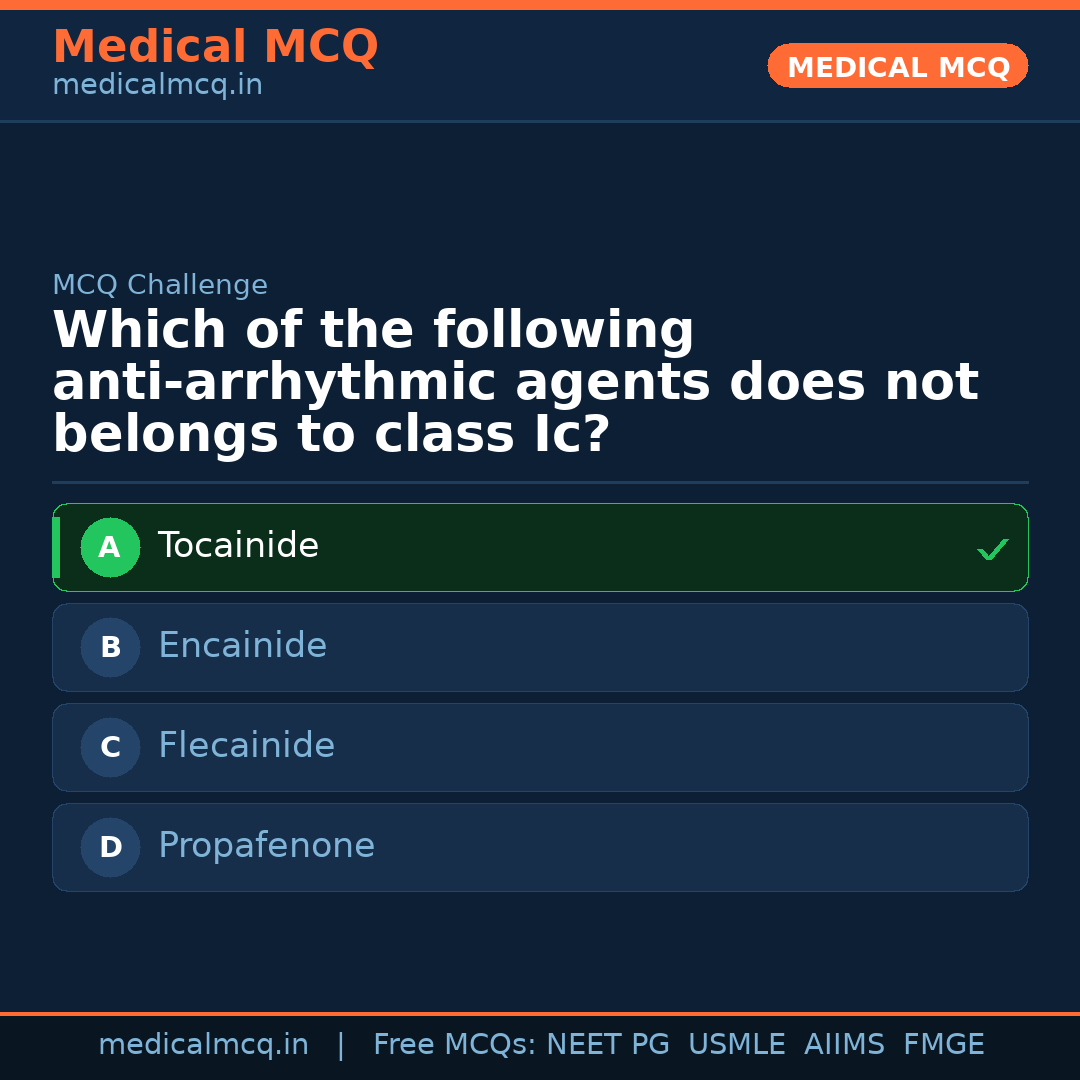The height and width of the screenshot is (1080, 1080).
Task: Choose the Flecainide answer option
Action: click(x=540, y=748)
